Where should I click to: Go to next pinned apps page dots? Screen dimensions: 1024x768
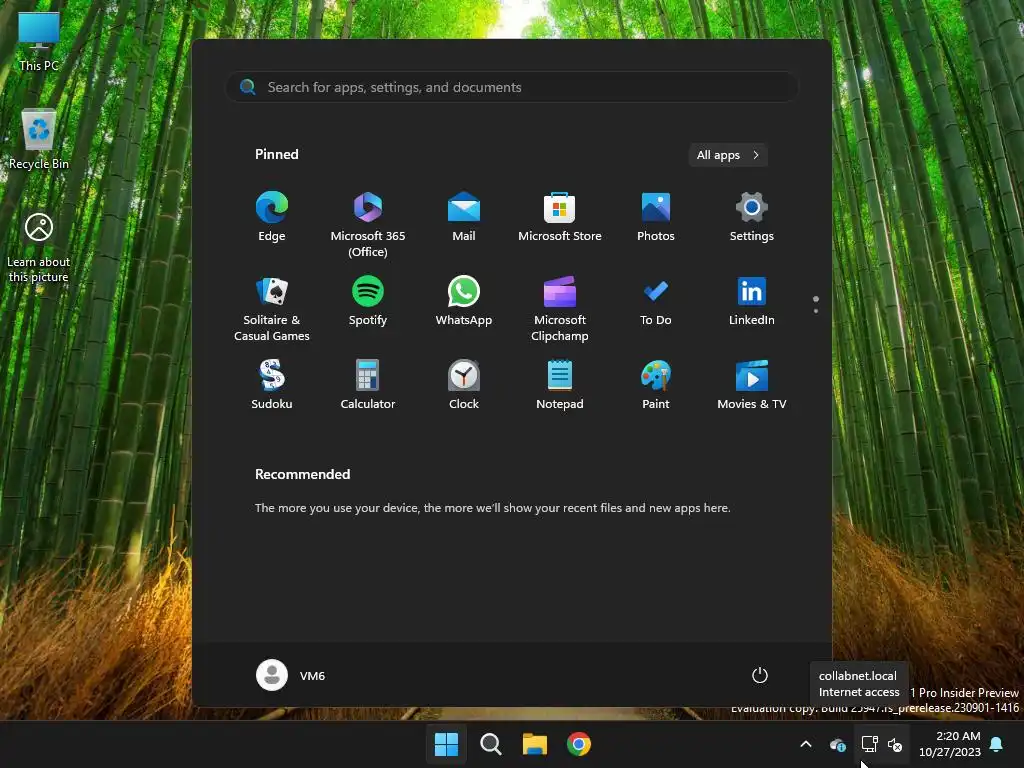(x=816, y=304)
